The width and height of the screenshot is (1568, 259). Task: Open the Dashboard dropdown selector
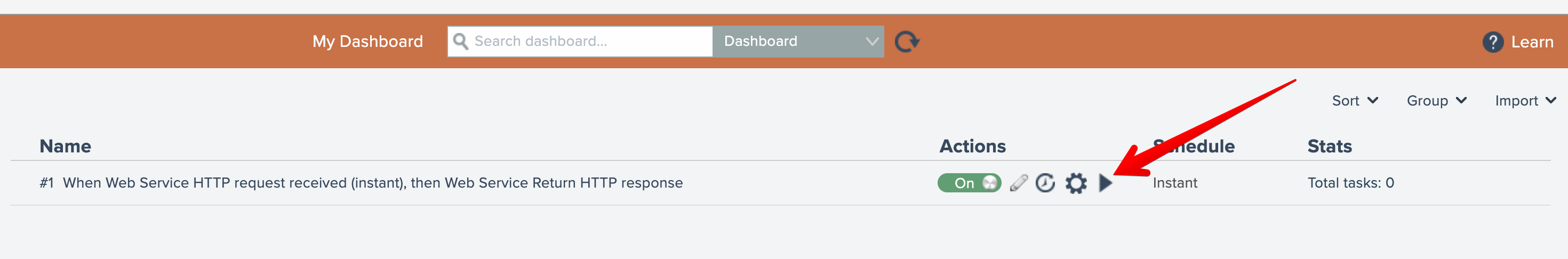point(798,42)
